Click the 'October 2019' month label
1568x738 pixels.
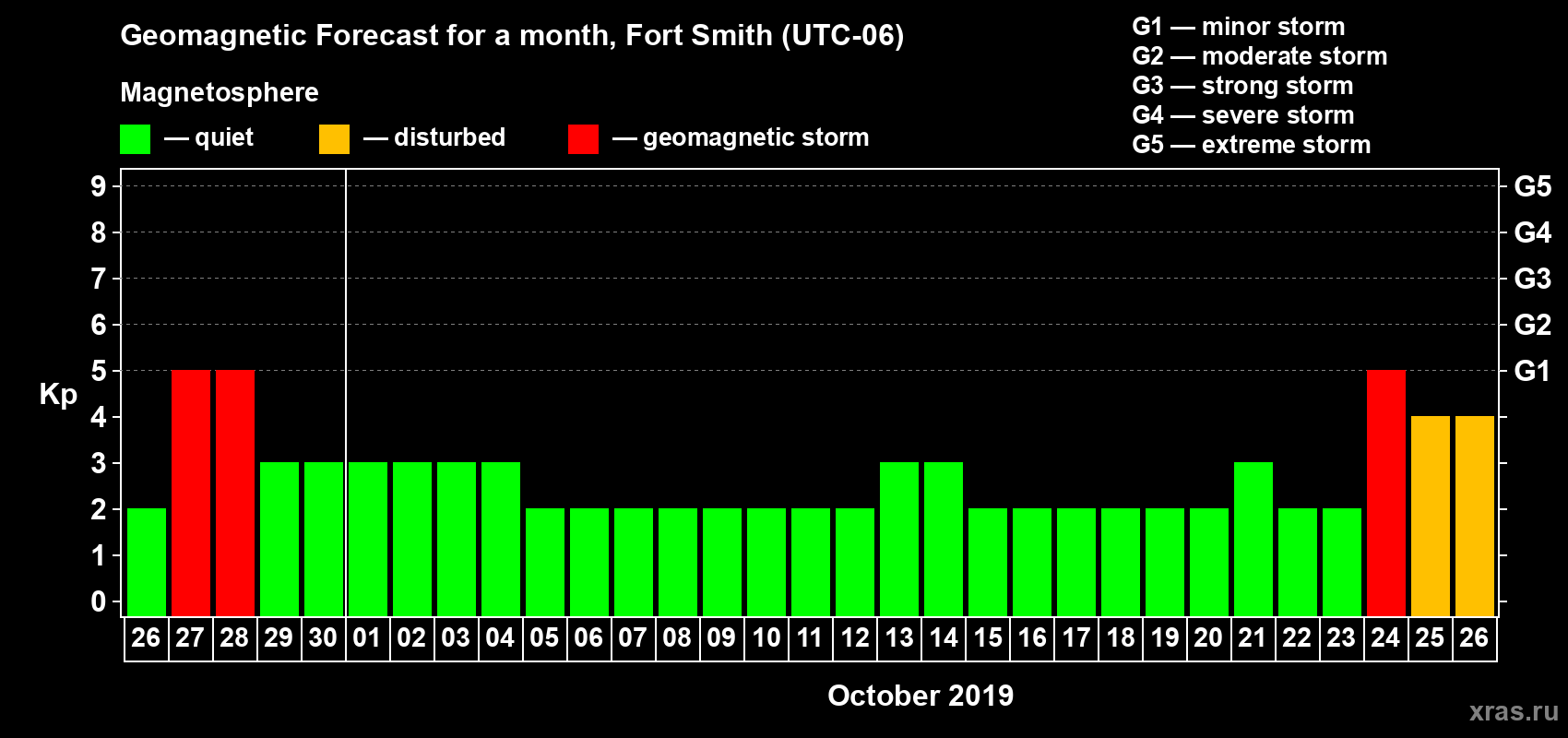921,696
